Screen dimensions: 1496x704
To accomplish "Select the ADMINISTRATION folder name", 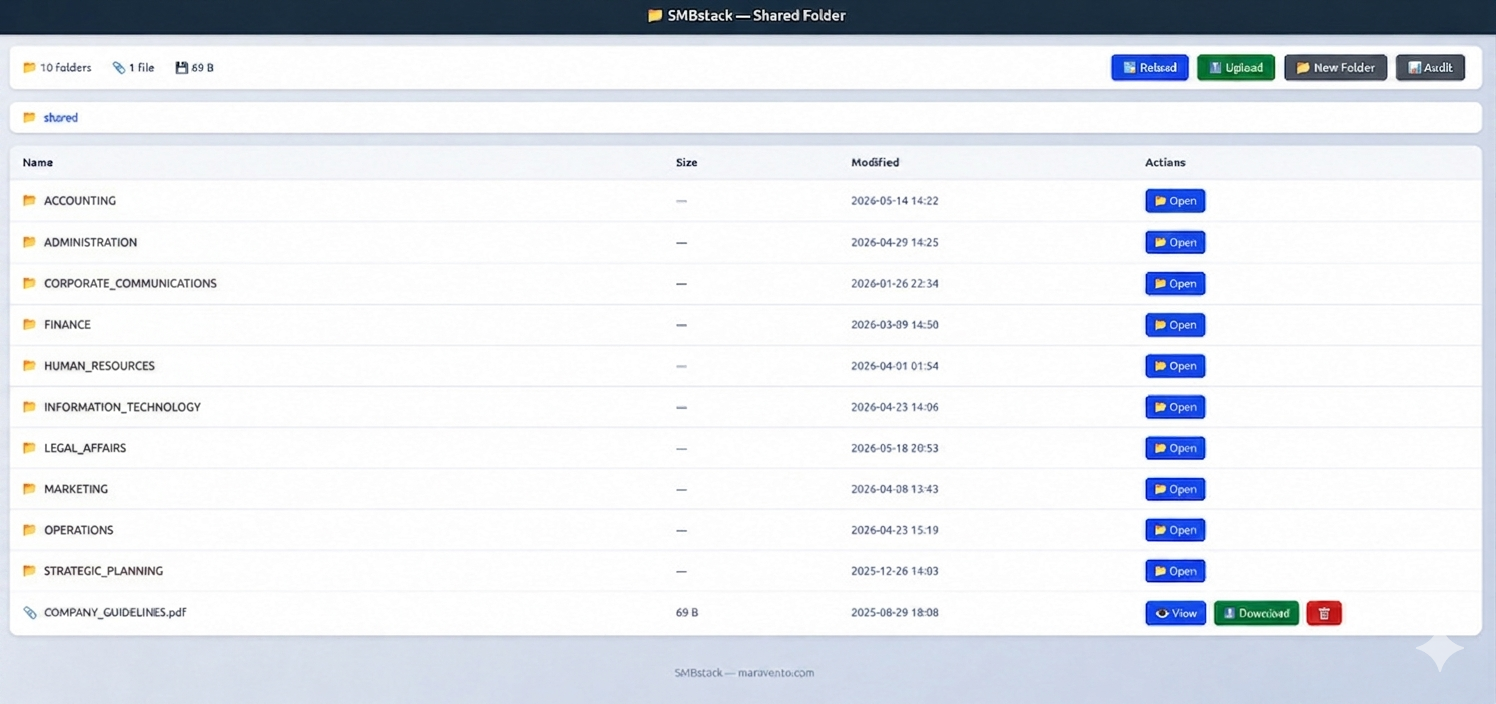I will (x=90, y=242).
